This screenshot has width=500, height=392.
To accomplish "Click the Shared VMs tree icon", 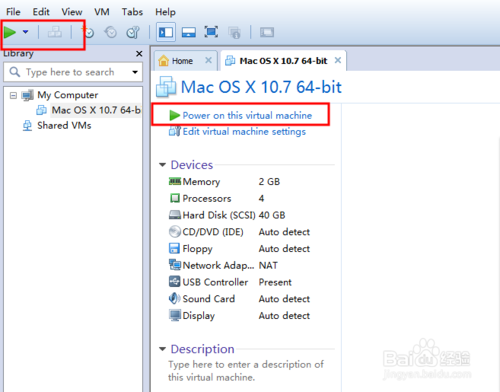I will (27, 126).
